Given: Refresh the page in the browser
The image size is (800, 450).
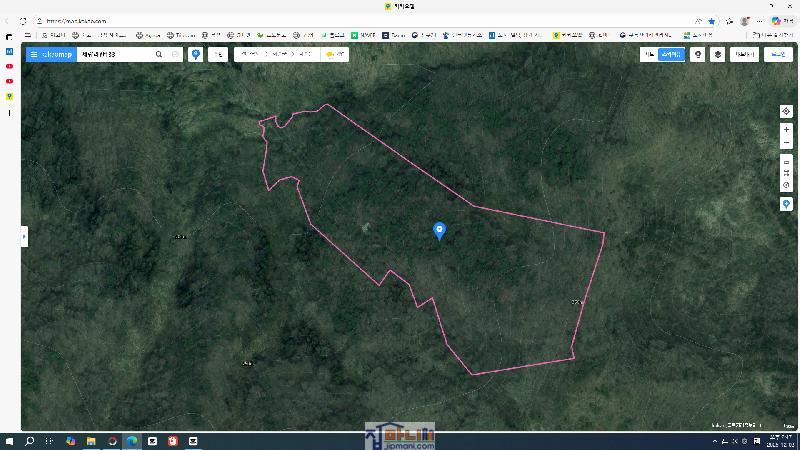Looking at the screenshot, I should [23, 21].
